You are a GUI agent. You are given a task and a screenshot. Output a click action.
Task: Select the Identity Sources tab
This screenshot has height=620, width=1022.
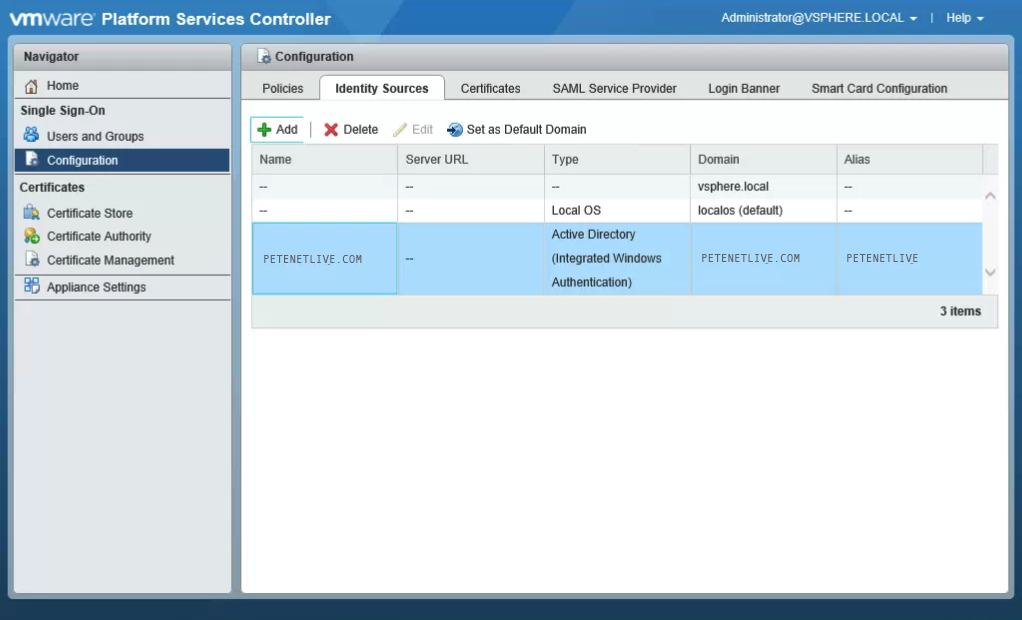coord(382,89)
